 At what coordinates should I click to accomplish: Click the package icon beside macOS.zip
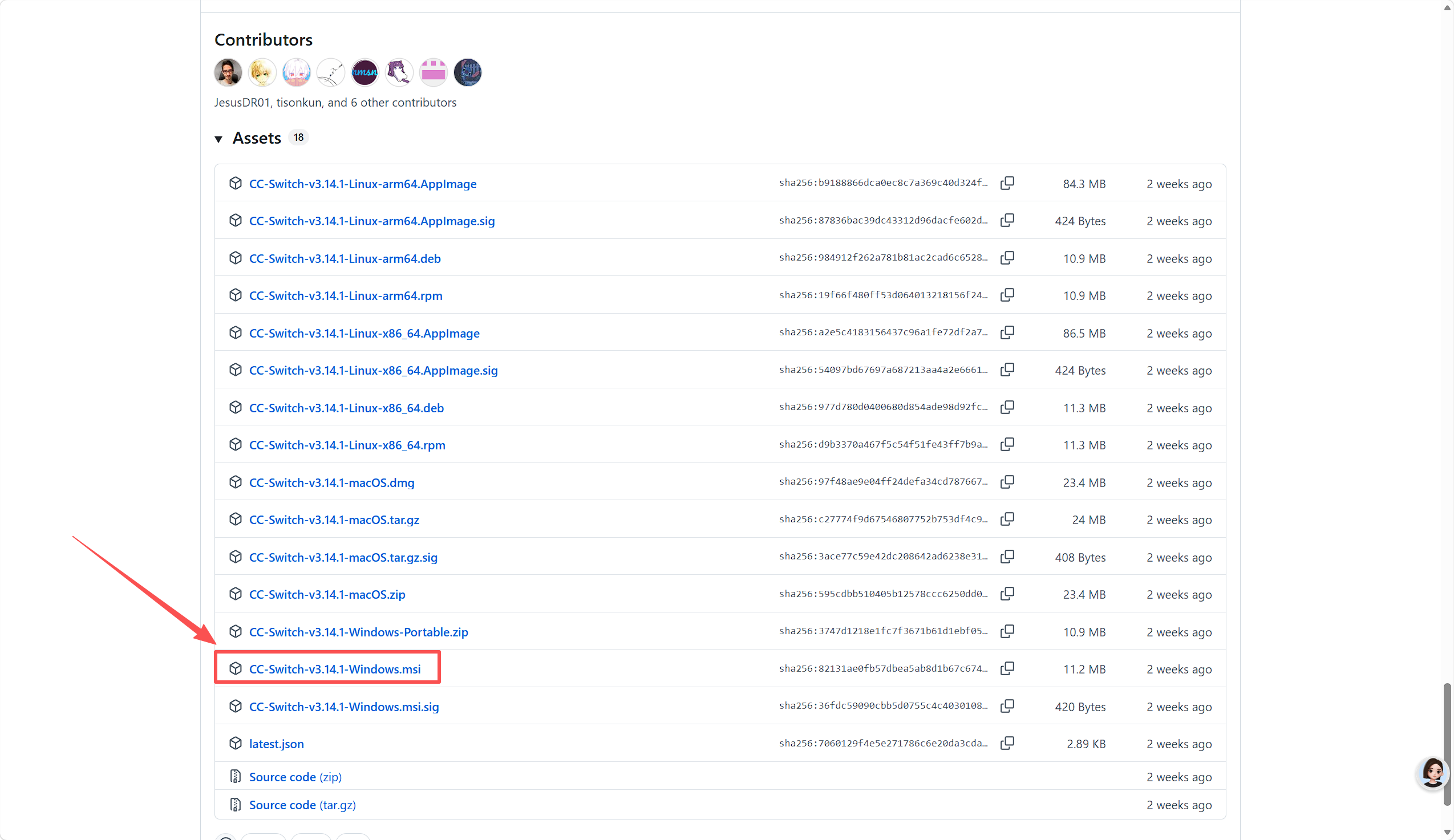coord(235,594)
